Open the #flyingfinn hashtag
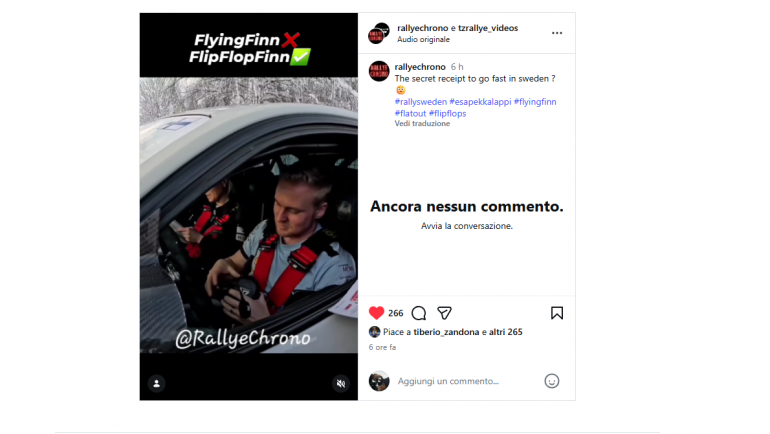 coord(535,102)
